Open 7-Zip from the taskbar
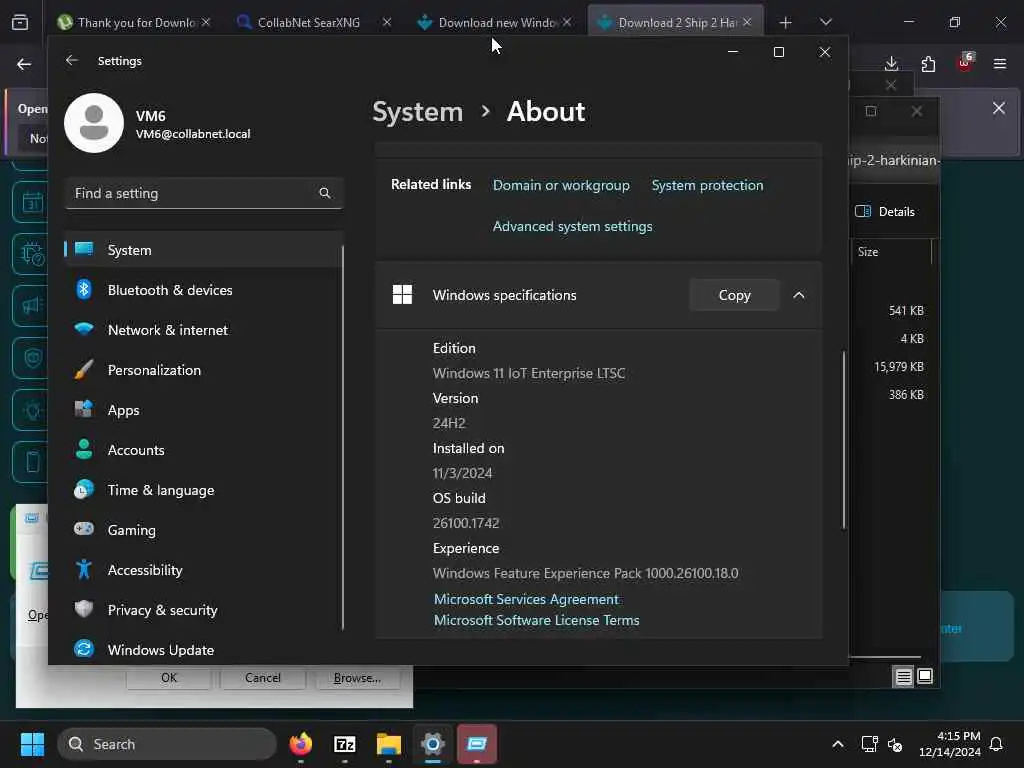Screen dimensions: 1024x768 coord(345,744)
